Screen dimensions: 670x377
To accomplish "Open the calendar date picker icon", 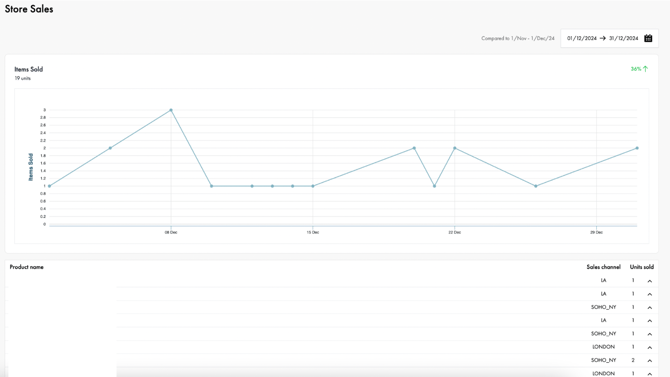I will coord(648,38).
